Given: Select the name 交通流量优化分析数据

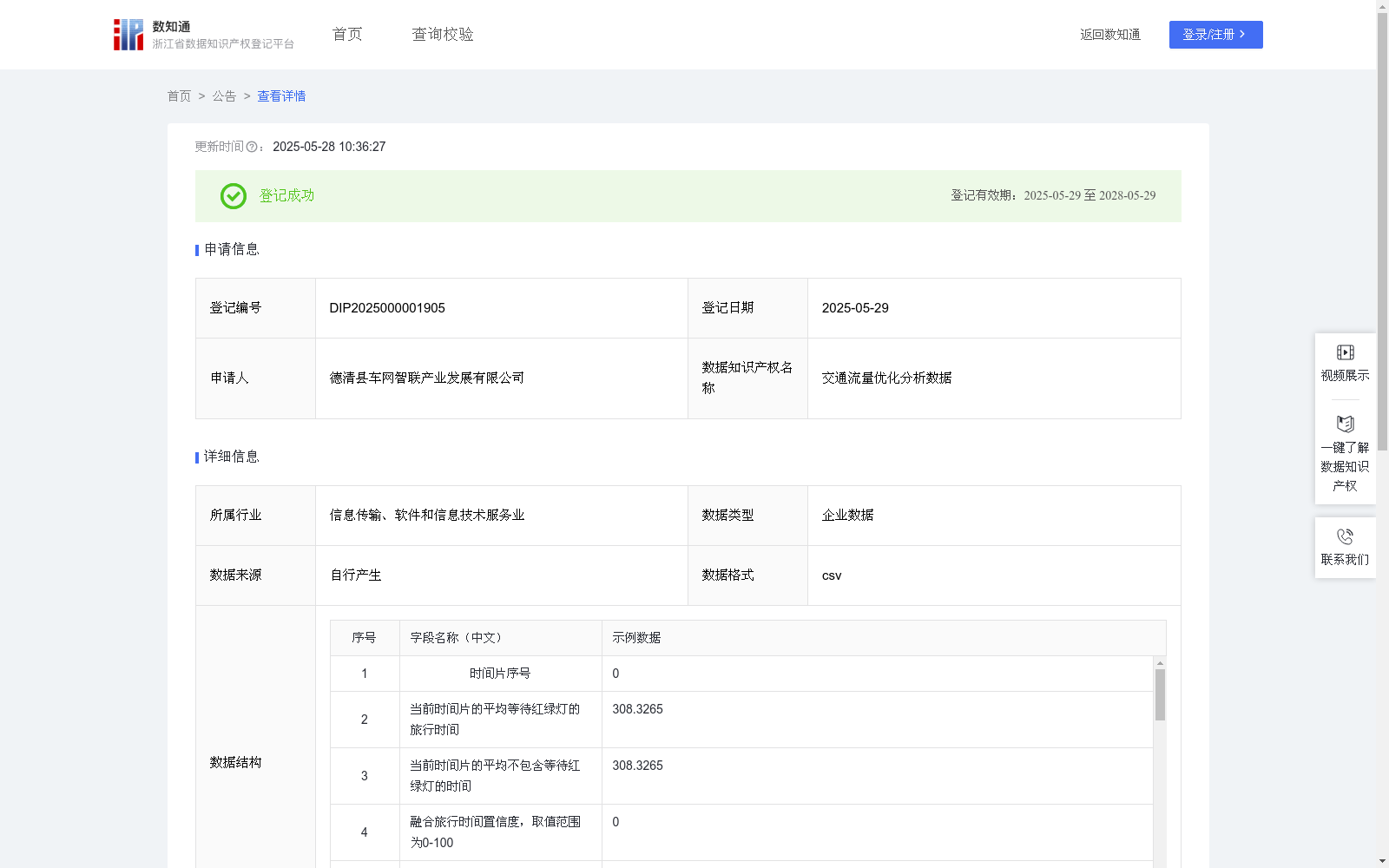Looking at the screenshot, I should [887, 378].
